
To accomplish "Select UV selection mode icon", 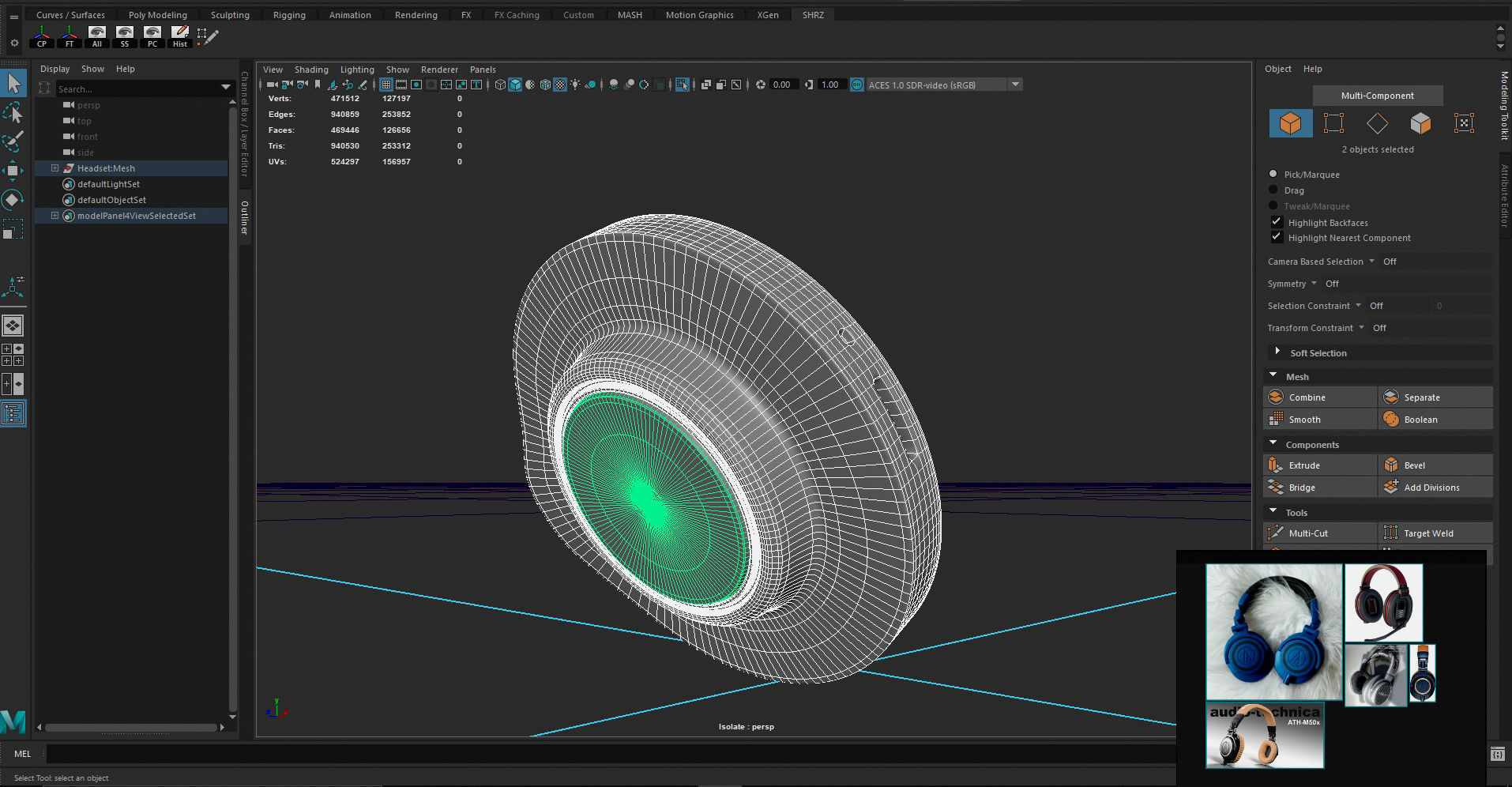I will pyautogui.click(x=1464, y=123).
